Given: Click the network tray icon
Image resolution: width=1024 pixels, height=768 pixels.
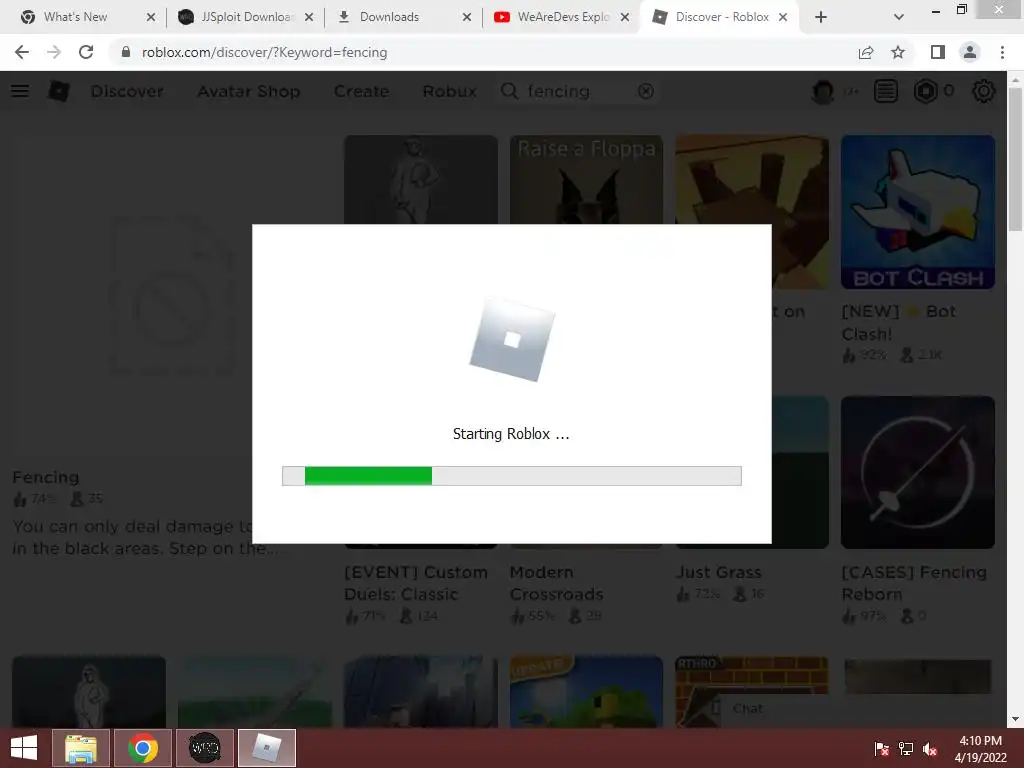Looking at the screenshot, I should (x=906, y=749).
